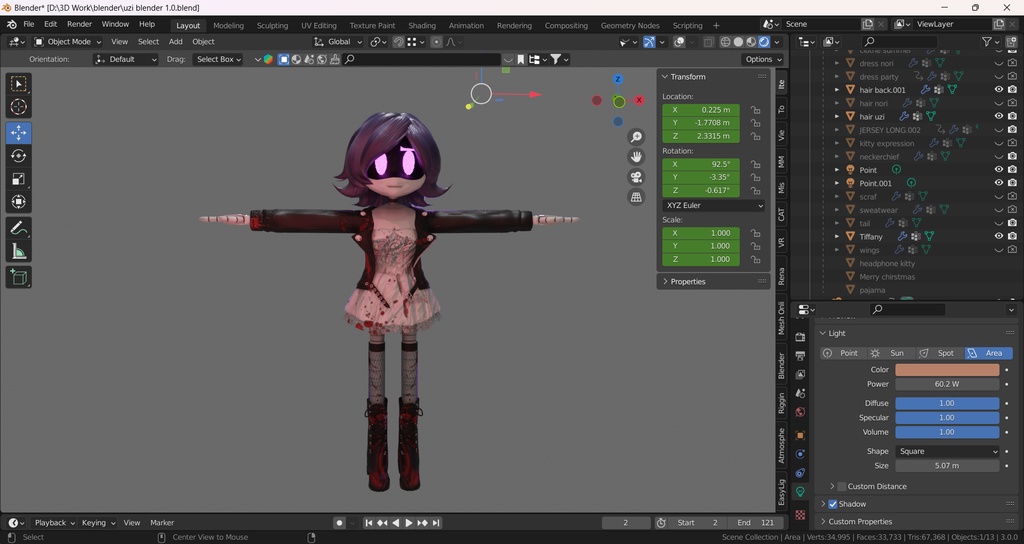Hide the Tiffany object in outliner

[998, 236]
